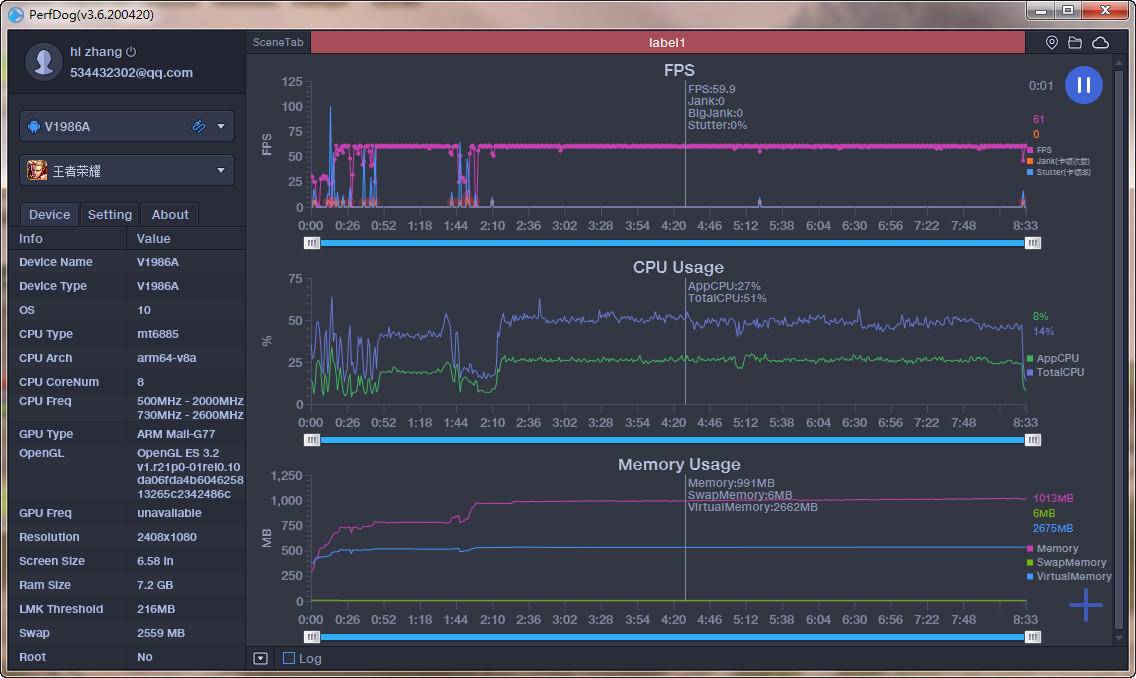Enable the Log checkbox
The height and width of the screenshot is (678, 1136).
coord(289,658)
